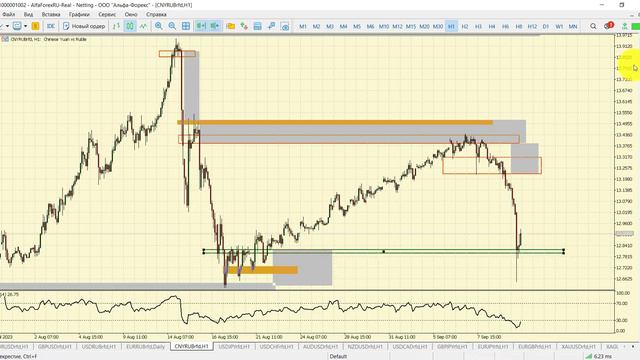Select H4 timeframe

coord(492,26)
